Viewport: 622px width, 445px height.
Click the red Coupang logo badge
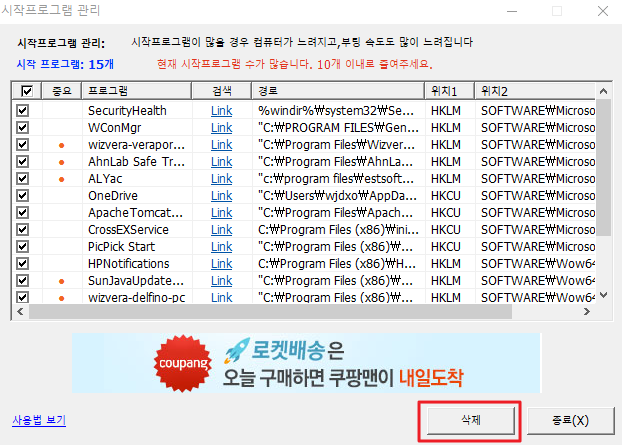(x=183, y=363)
